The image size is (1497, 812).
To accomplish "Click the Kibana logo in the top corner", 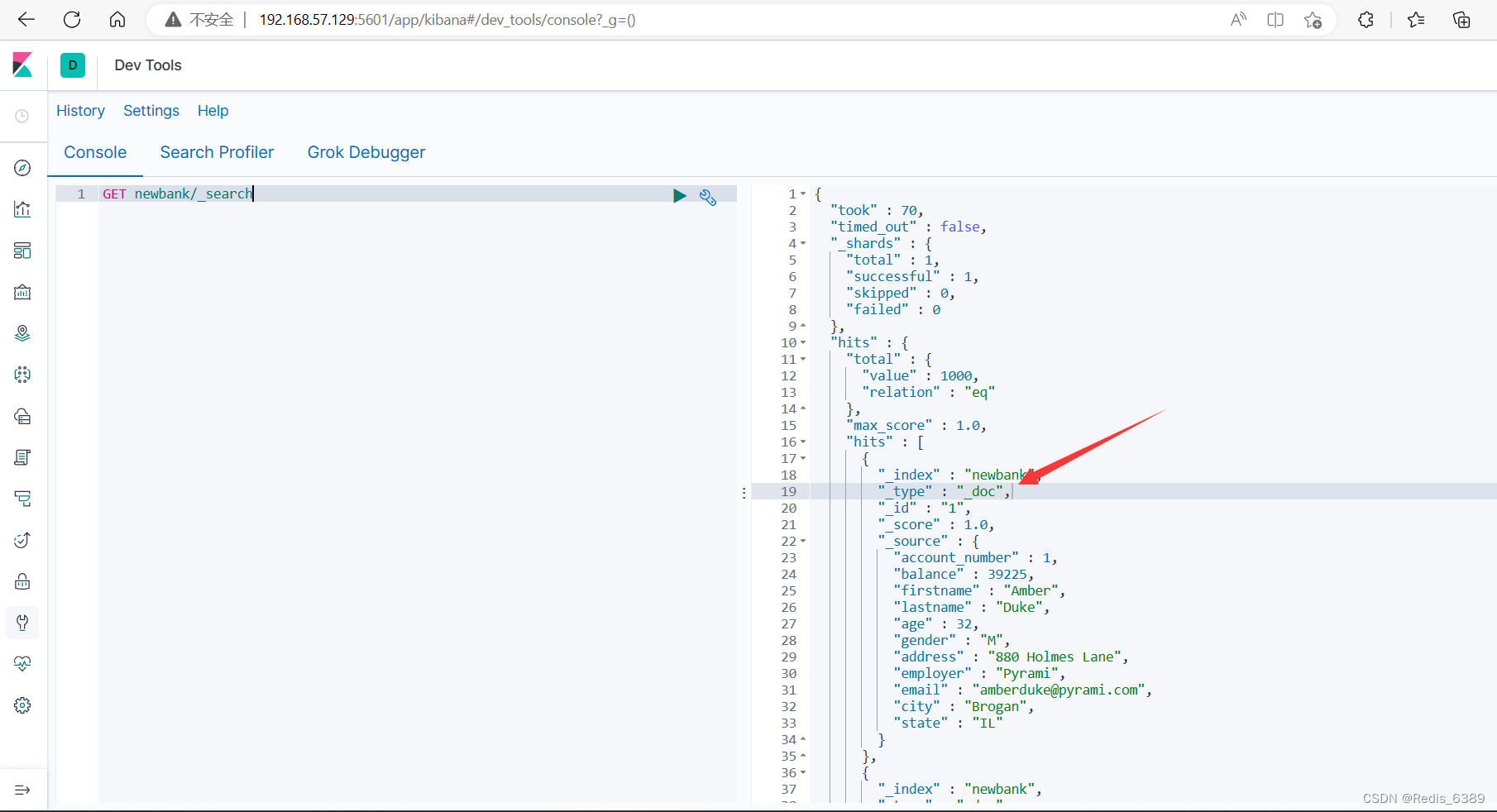I will pyautogui.click(x=22, y=65).
